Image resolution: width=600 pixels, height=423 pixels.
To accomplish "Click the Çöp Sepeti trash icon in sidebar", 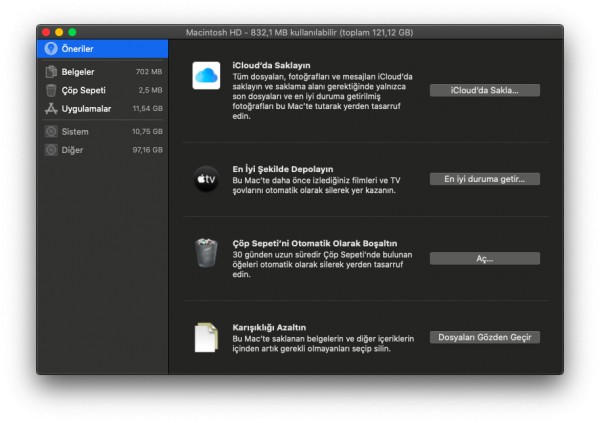I will 51,90.
